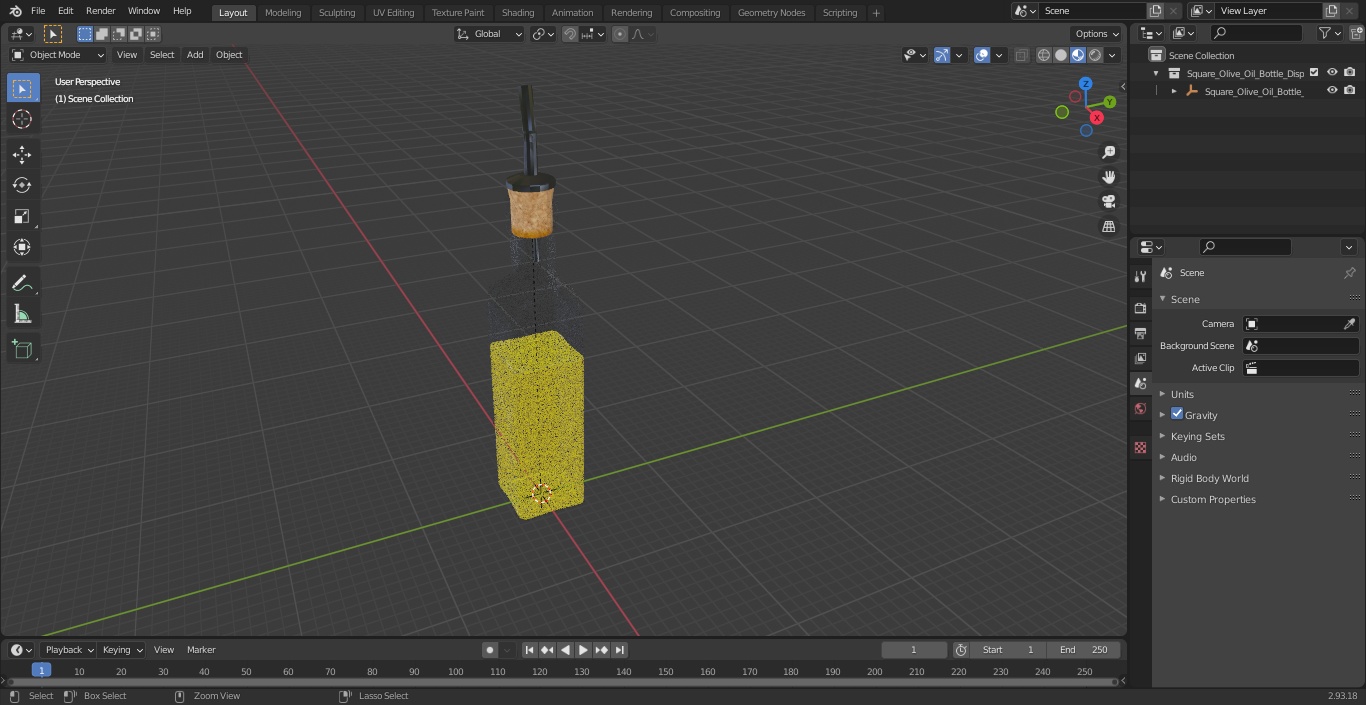Click the Keying button in timeline
Viewport: 1366px width, 705px height.
tap(122, 650)
